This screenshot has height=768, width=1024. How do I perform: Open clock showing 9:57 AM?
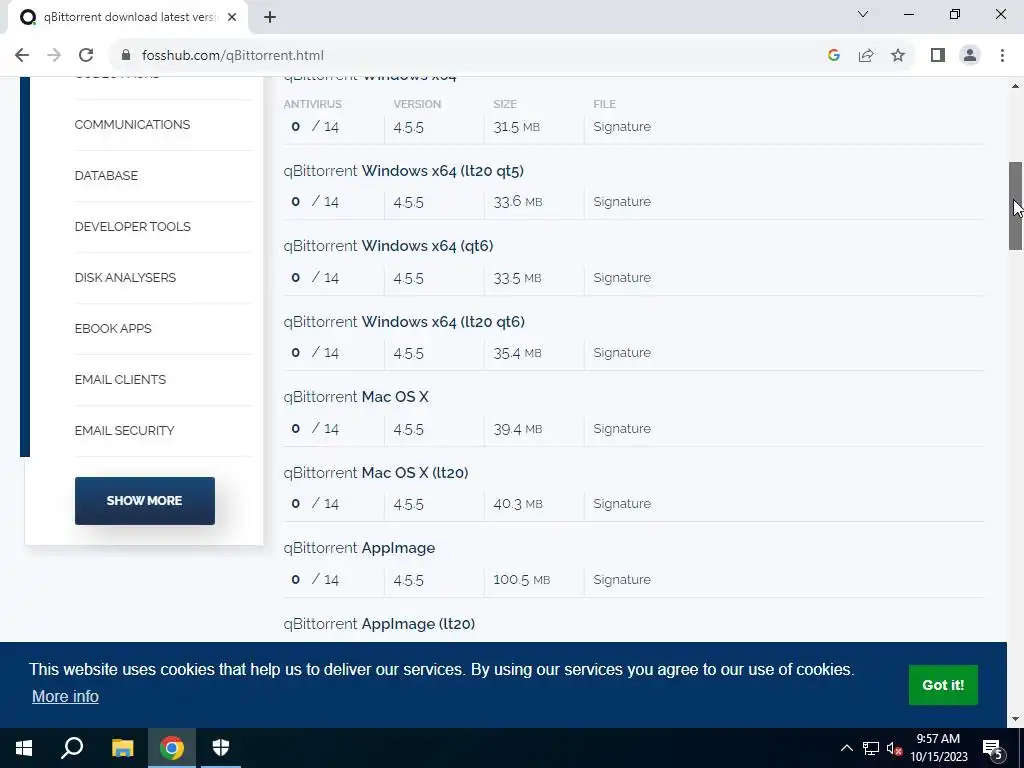[x=938, y=748]
